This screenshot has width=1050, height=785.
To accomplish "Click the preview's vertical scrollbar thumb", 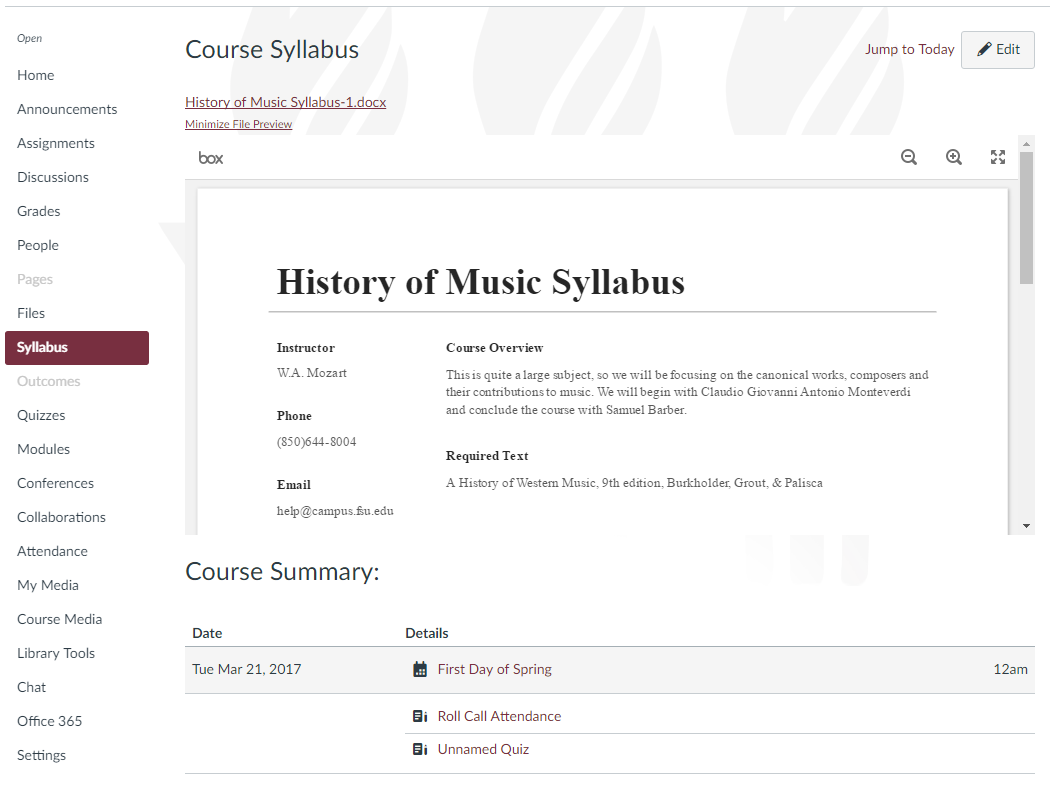I will 1027,218.
